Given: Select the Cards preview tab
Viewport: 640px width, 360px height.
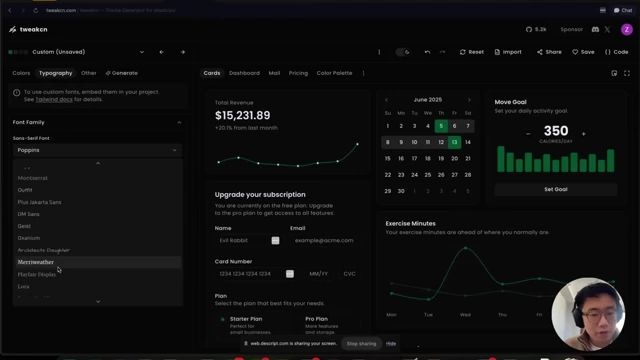Looking at the screenshot, I should click(212, 73).
